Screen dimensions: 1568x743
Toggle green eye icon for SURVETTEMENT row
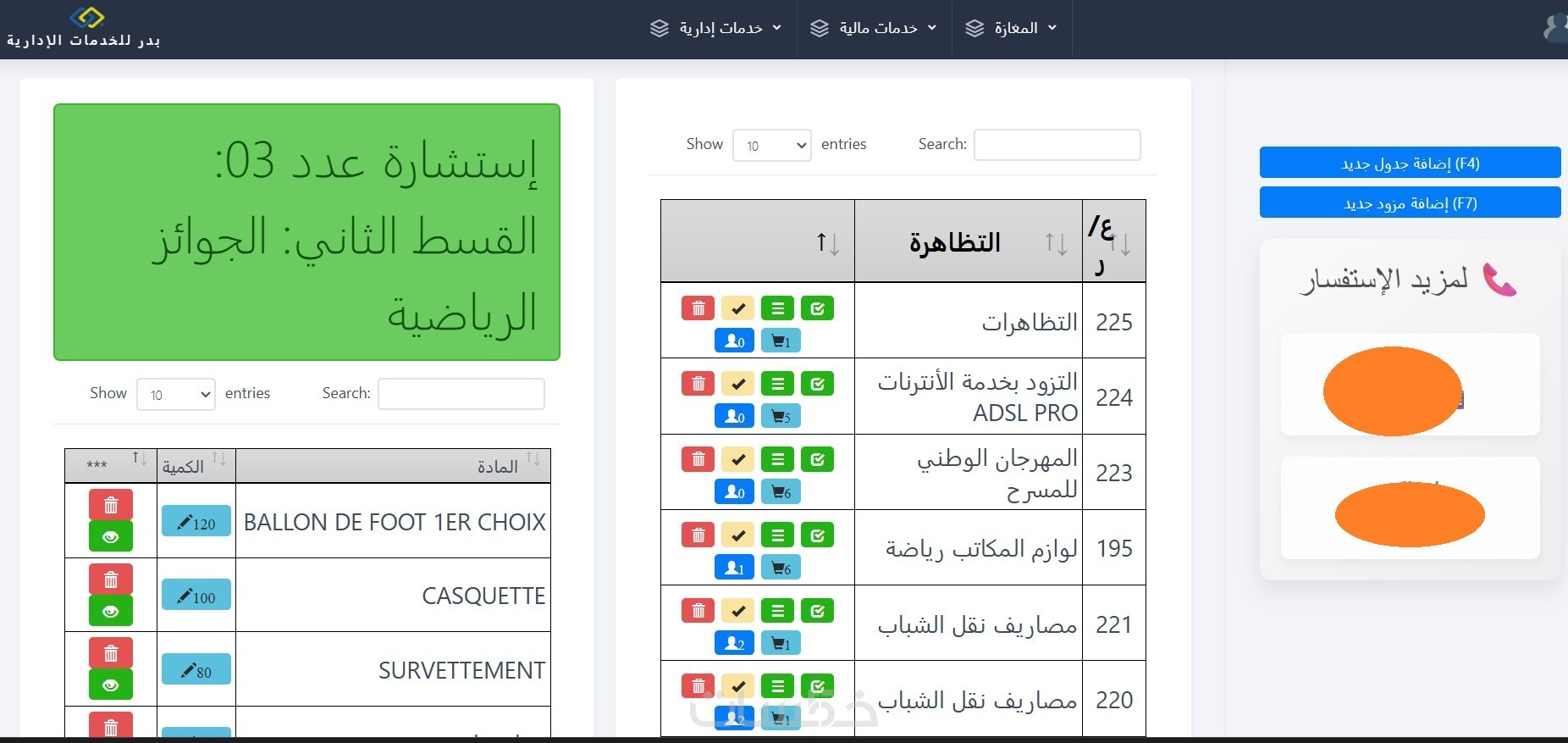(x=111, y=685)
